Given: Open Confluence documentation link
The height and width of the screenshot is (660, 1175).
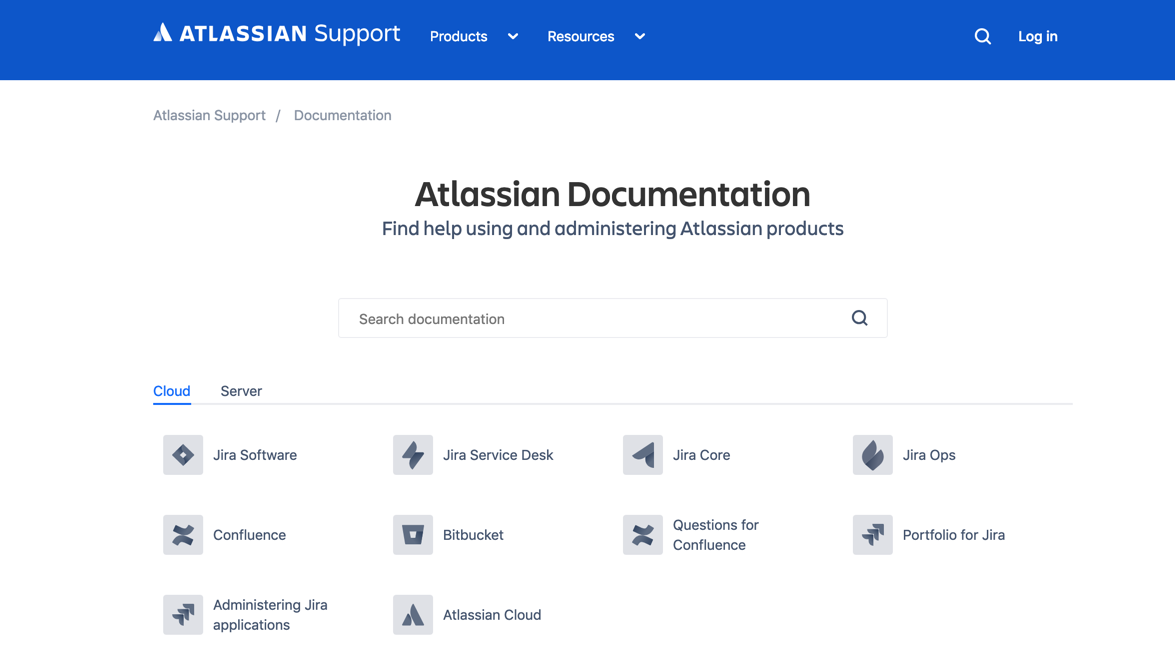Looking at the screenshot, I should (250, 535).
